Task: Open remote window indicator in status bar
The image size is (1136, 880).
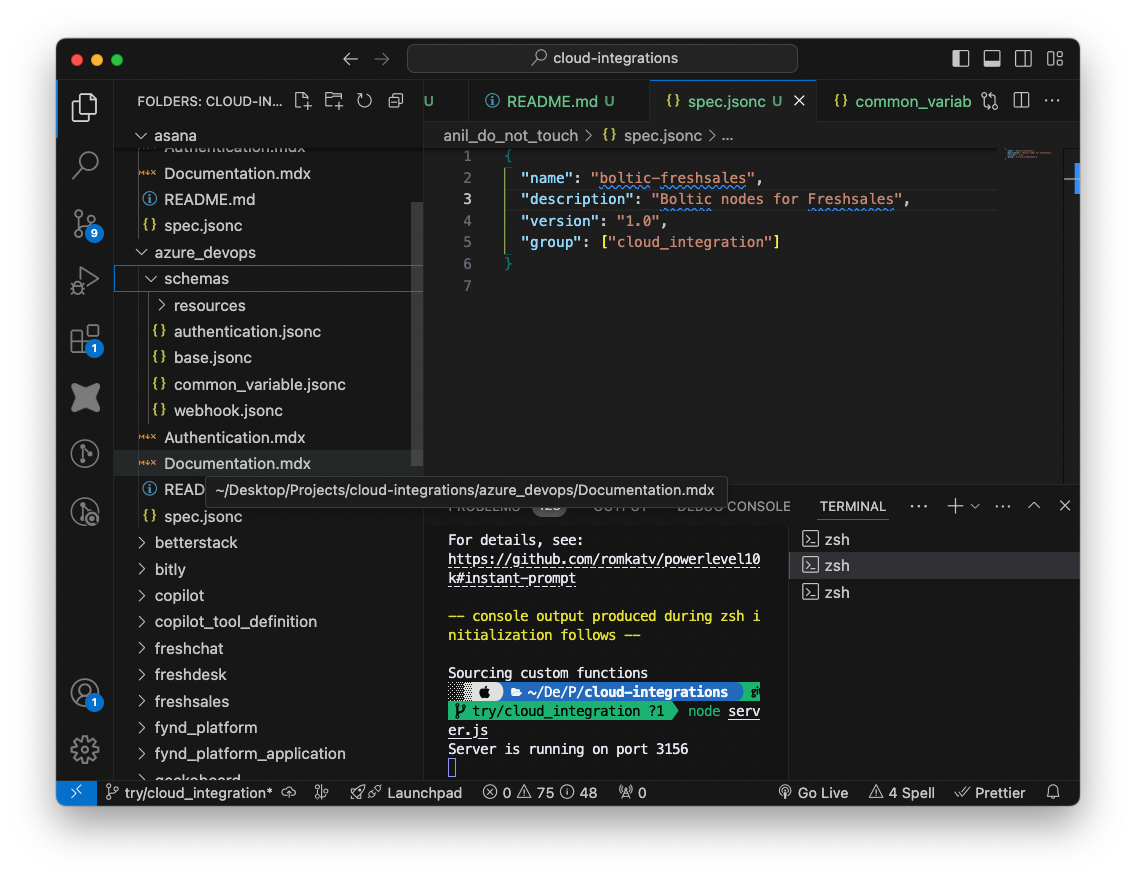Action: pyautogui.click(x=77, y=792)
